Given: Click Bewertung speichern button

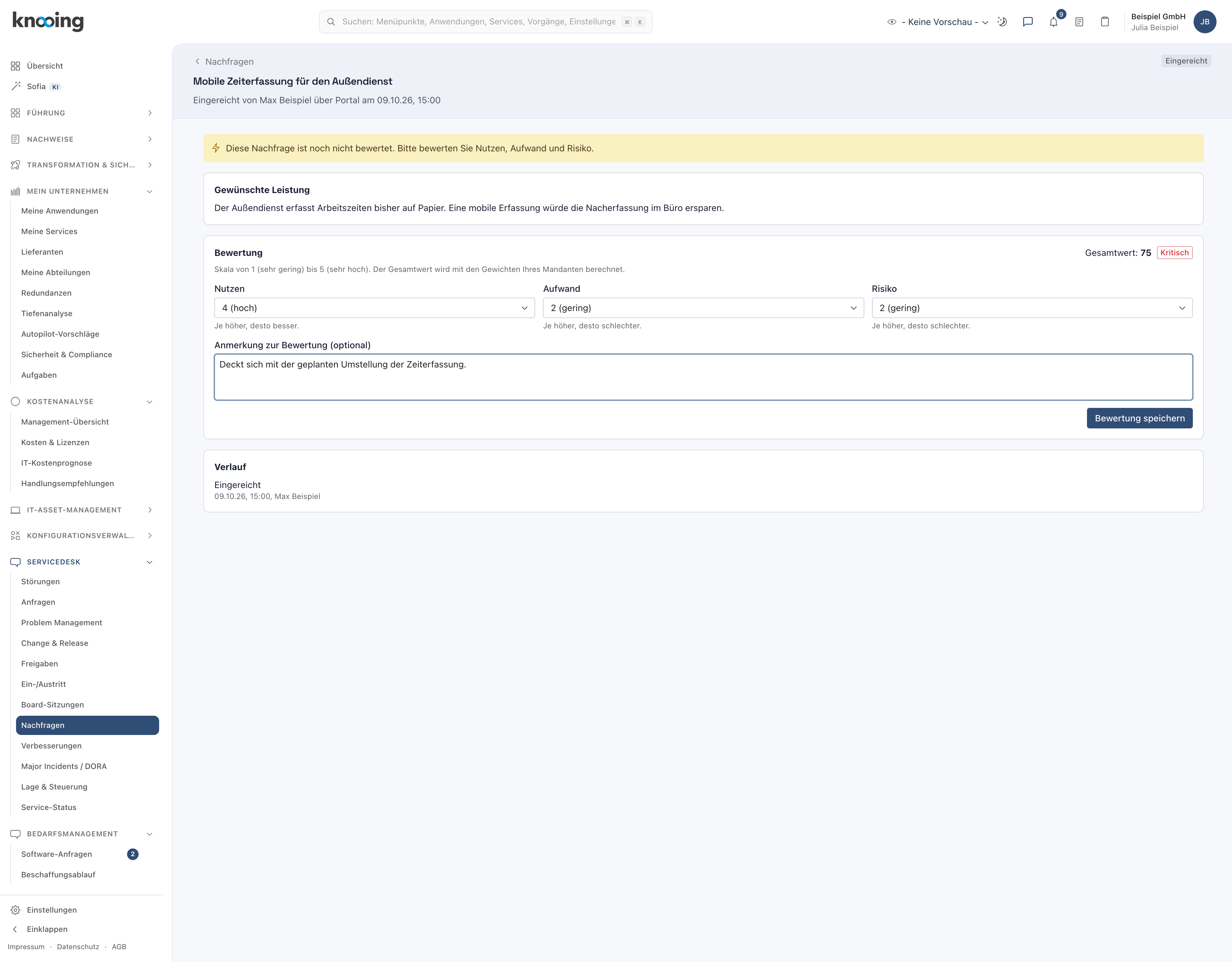Looking at the screenshot, I should pyautogui.click(x=1140, y=418).
